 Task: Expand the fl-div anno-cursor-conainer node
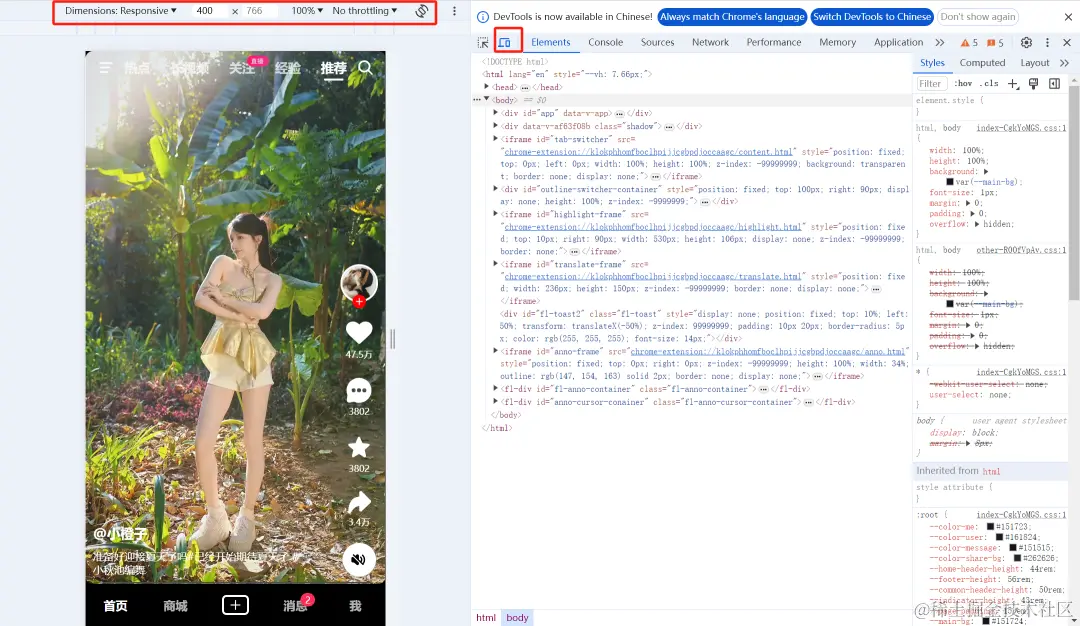[495, 401]
